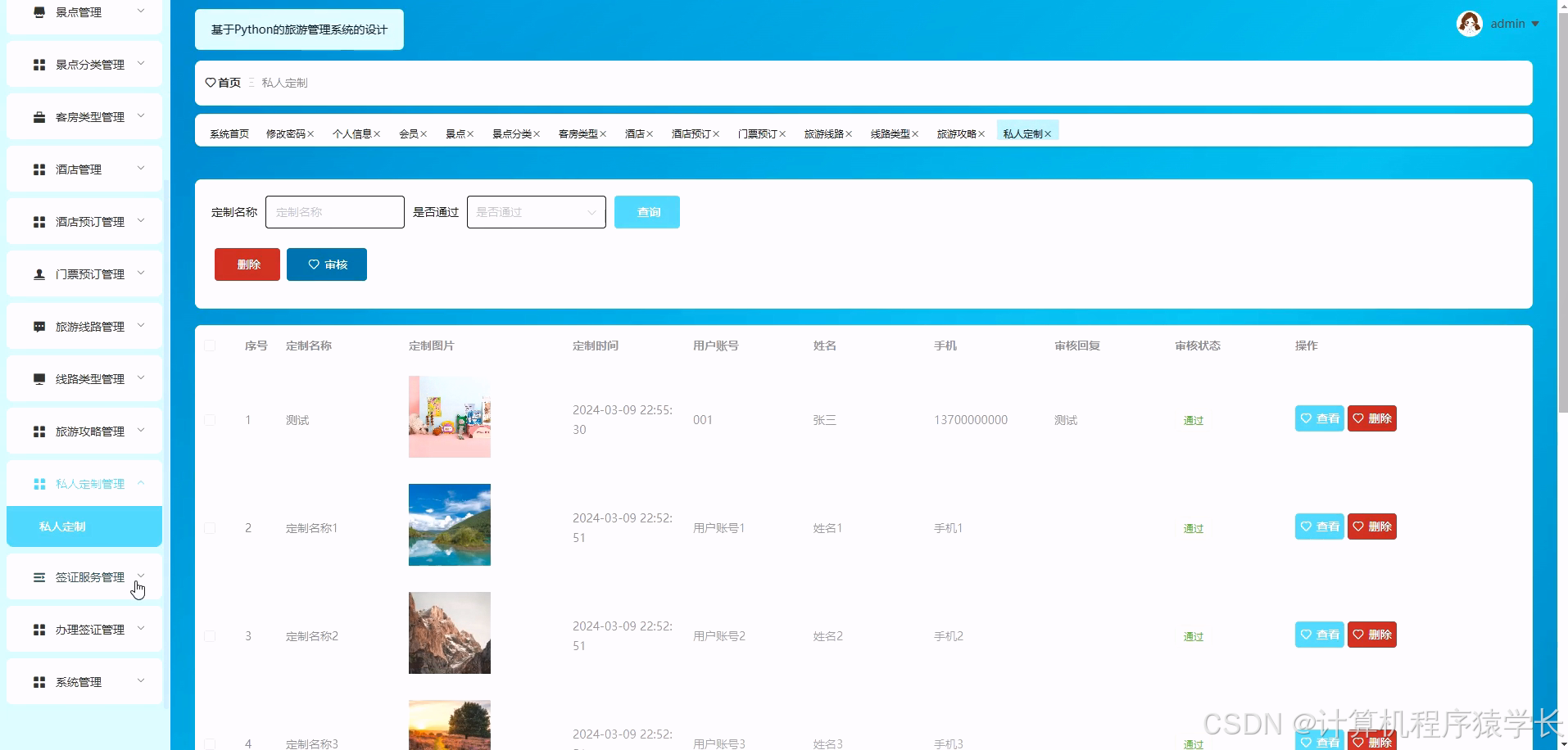The width and height of the screenshot is (1568, 750).
Task: Close the 景点分类 tab with its X
Action: pos(537,134)
